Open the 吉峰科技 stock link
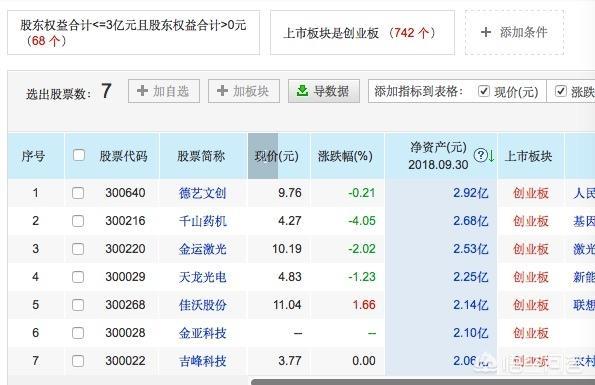This screenshot has height=385, width=595. point(202,361)
